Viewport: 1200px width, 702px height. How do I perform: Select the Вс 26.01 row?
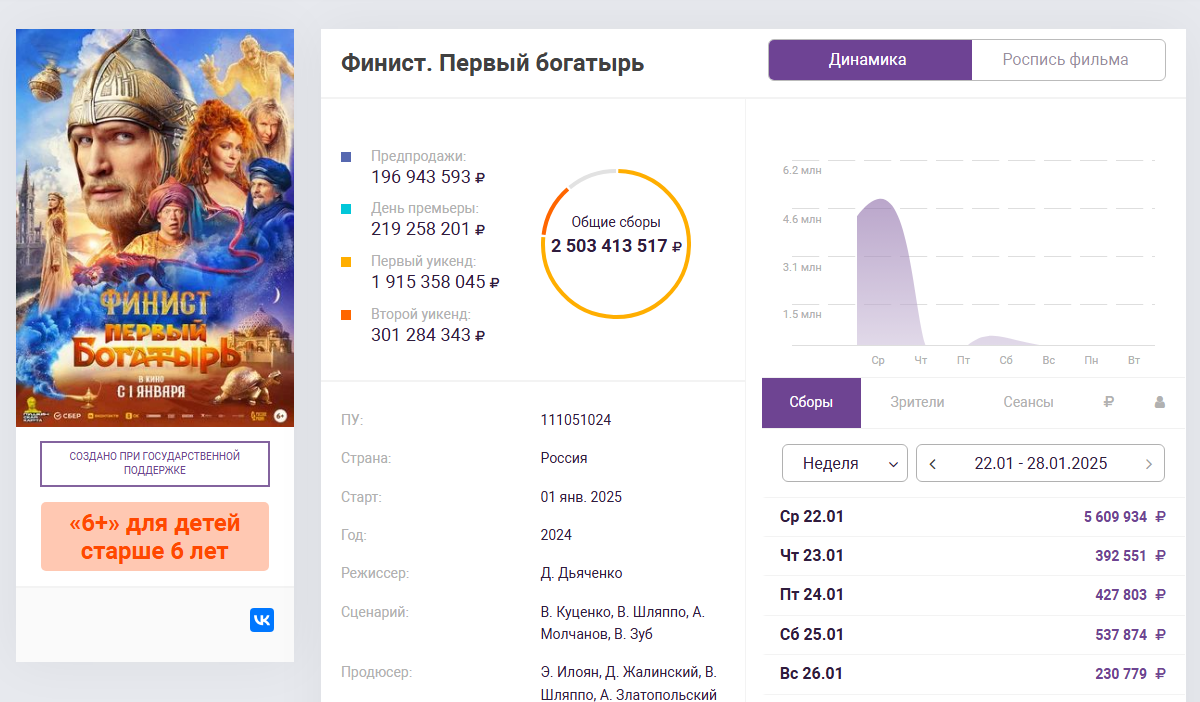pyautogui.click(x=973, y=674)
